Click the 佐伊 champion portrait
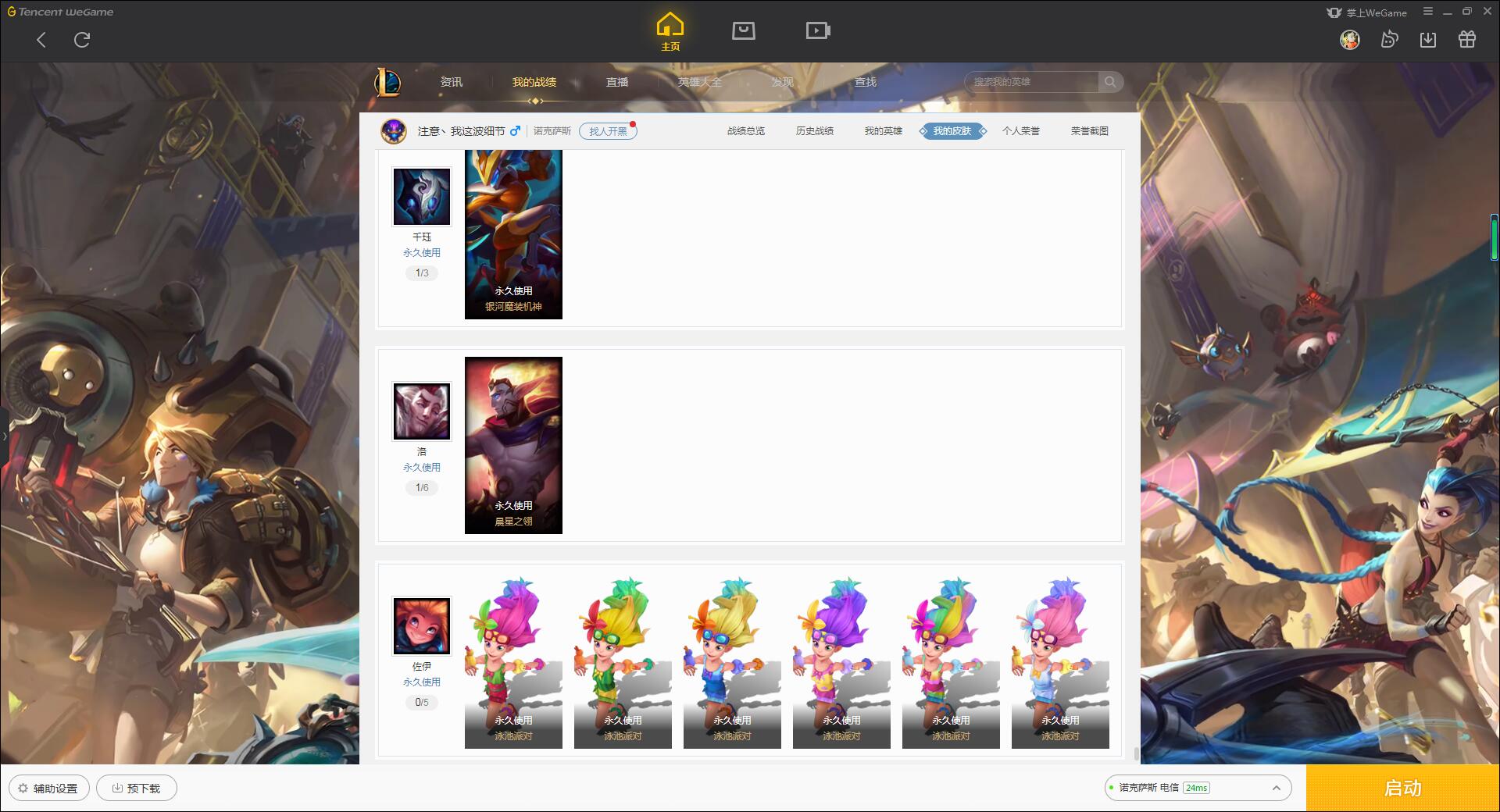Image resolution: width=1500 pixels, height=812 pixels. tap(422, 626)
